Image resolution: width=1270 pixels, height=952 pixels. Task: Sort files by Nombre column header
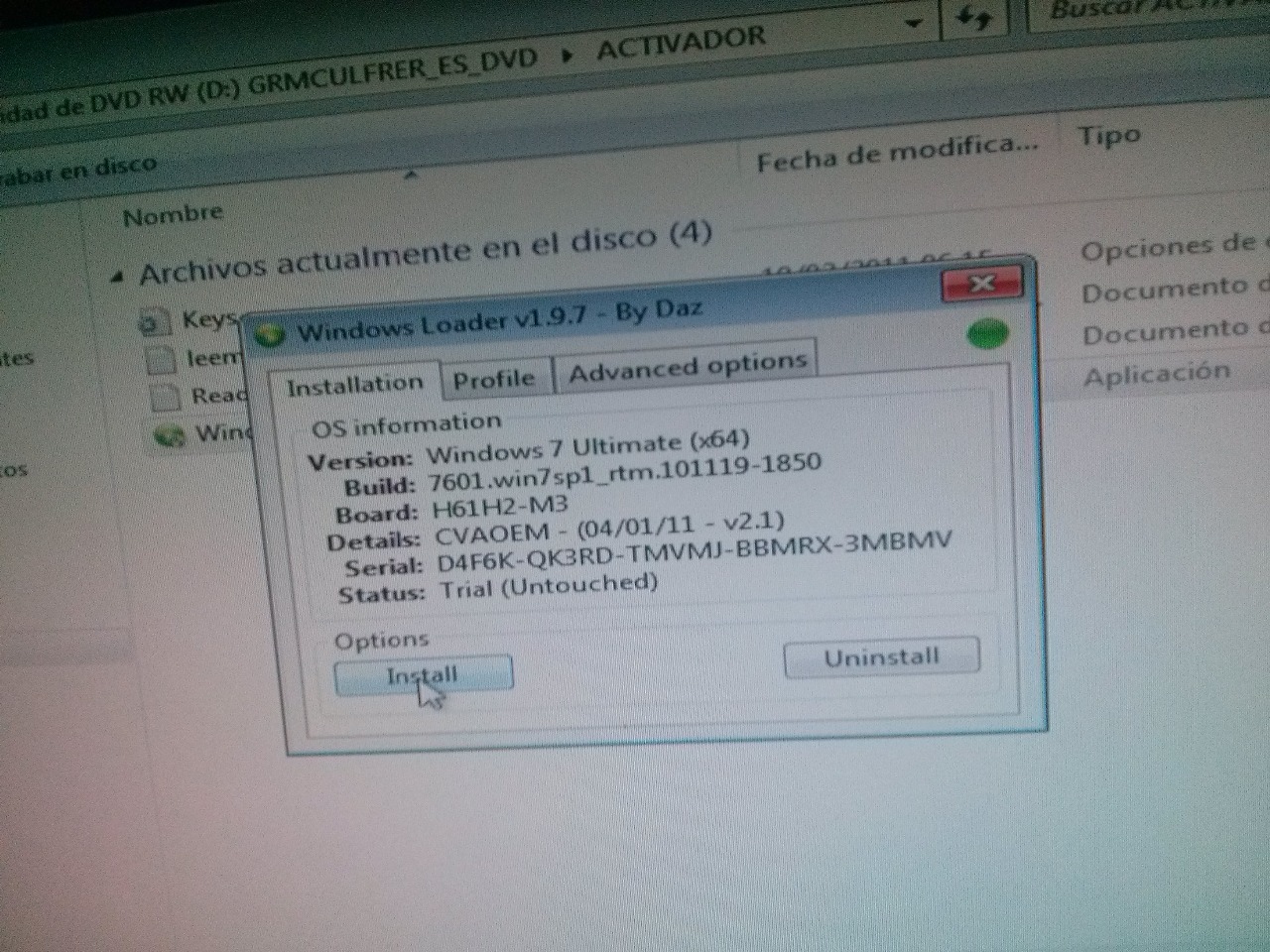tap(173, 215)
